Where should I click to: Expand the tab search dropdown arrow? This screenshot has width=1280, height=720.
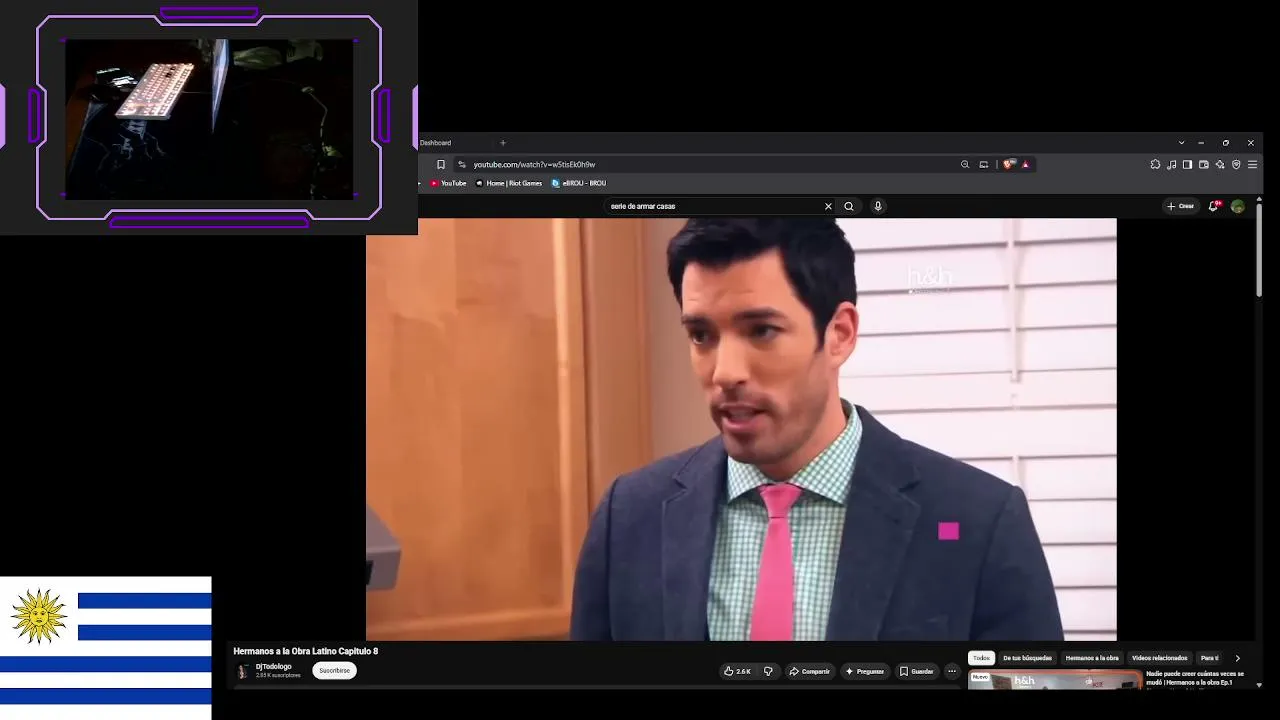click(1181, 143)
